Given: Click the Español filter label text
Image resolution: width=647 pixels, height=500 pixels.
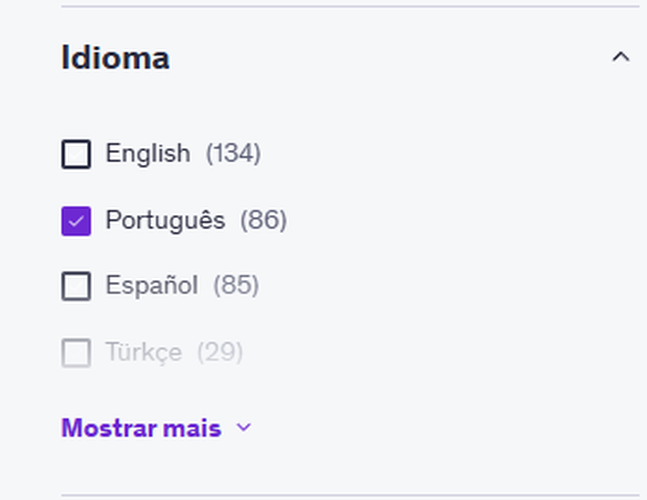Looking at the screenshot, I should [x=151, y=286].
